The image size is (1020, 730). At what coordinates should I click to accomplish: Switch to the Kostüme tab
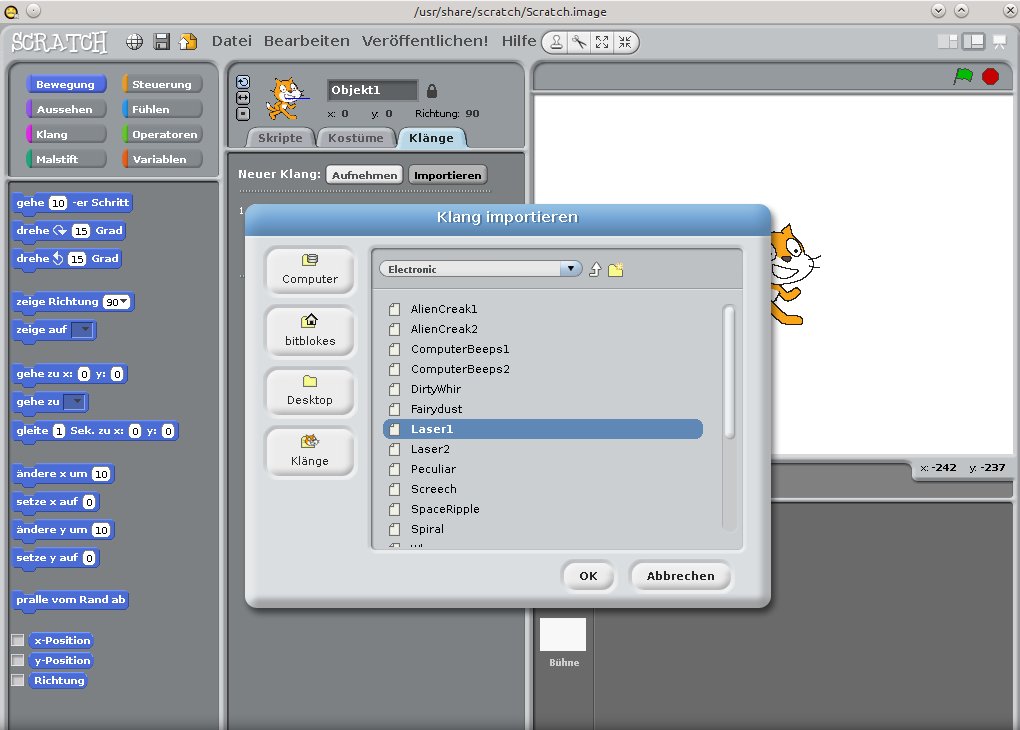tap(356, 138)
